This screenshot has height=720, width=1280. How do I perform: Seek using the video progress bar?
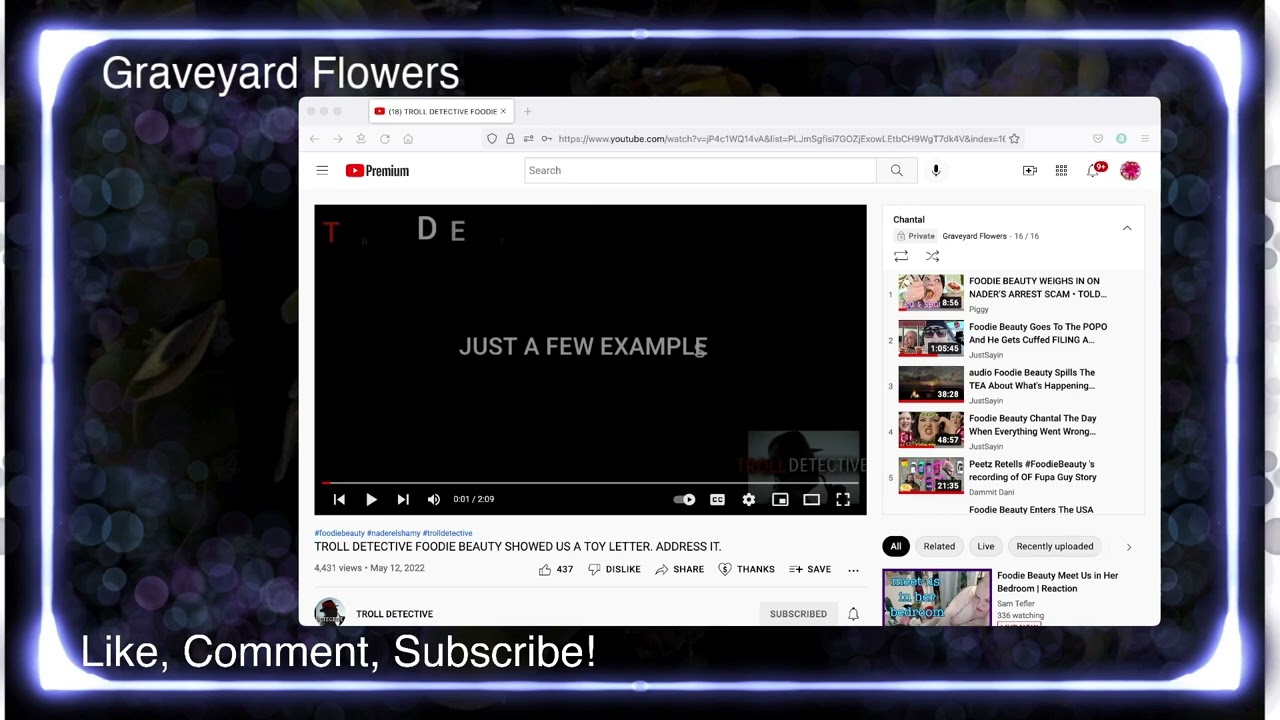pos(590,483)
